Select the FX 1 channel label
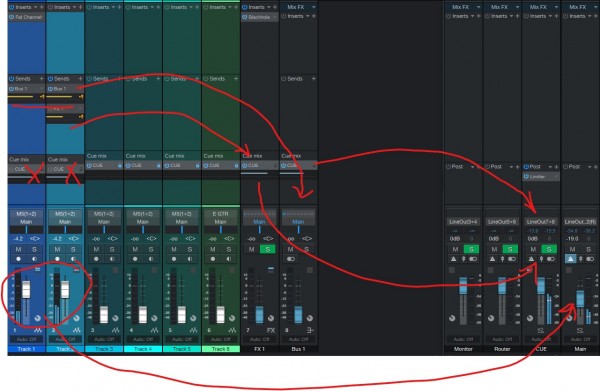 coord(260,349)
